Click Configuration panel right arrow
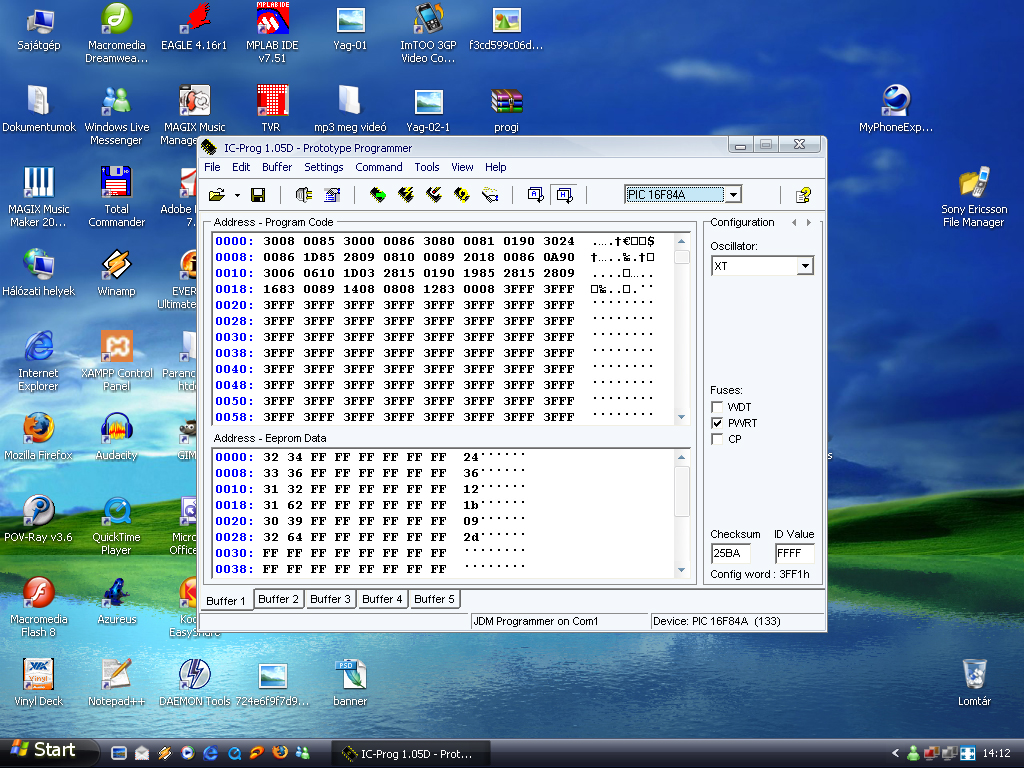 click(808, 223)
